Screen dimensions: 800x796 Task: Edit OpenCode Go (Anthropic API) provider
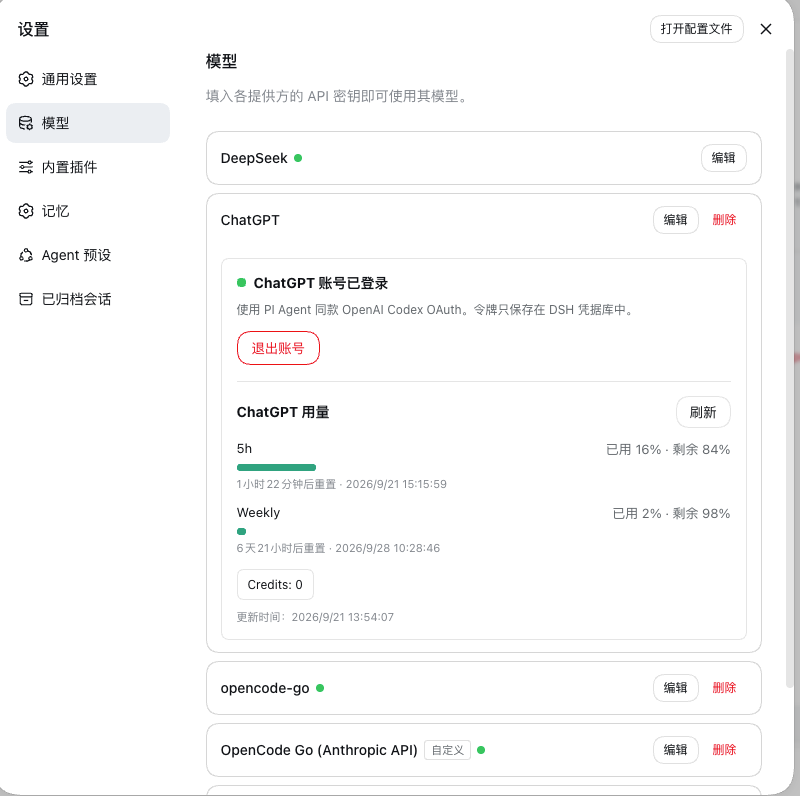(676, 750)
